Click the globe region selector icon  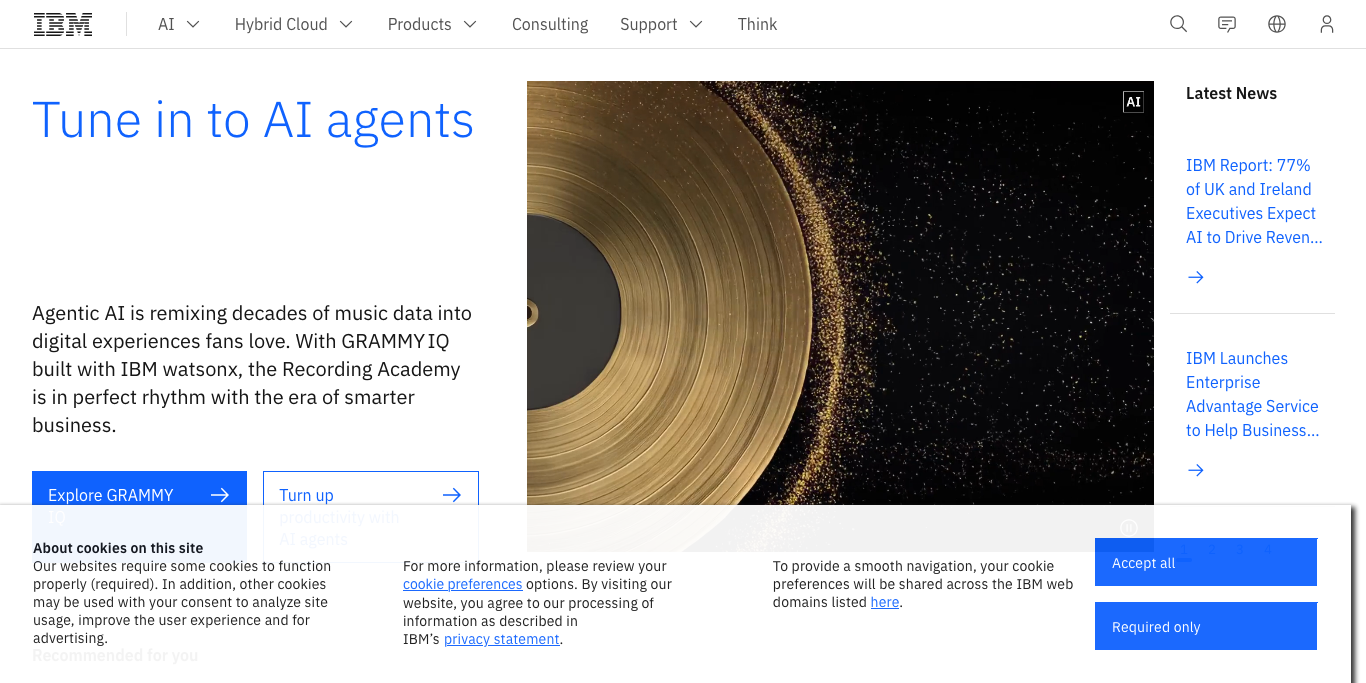coord(1277,24)
